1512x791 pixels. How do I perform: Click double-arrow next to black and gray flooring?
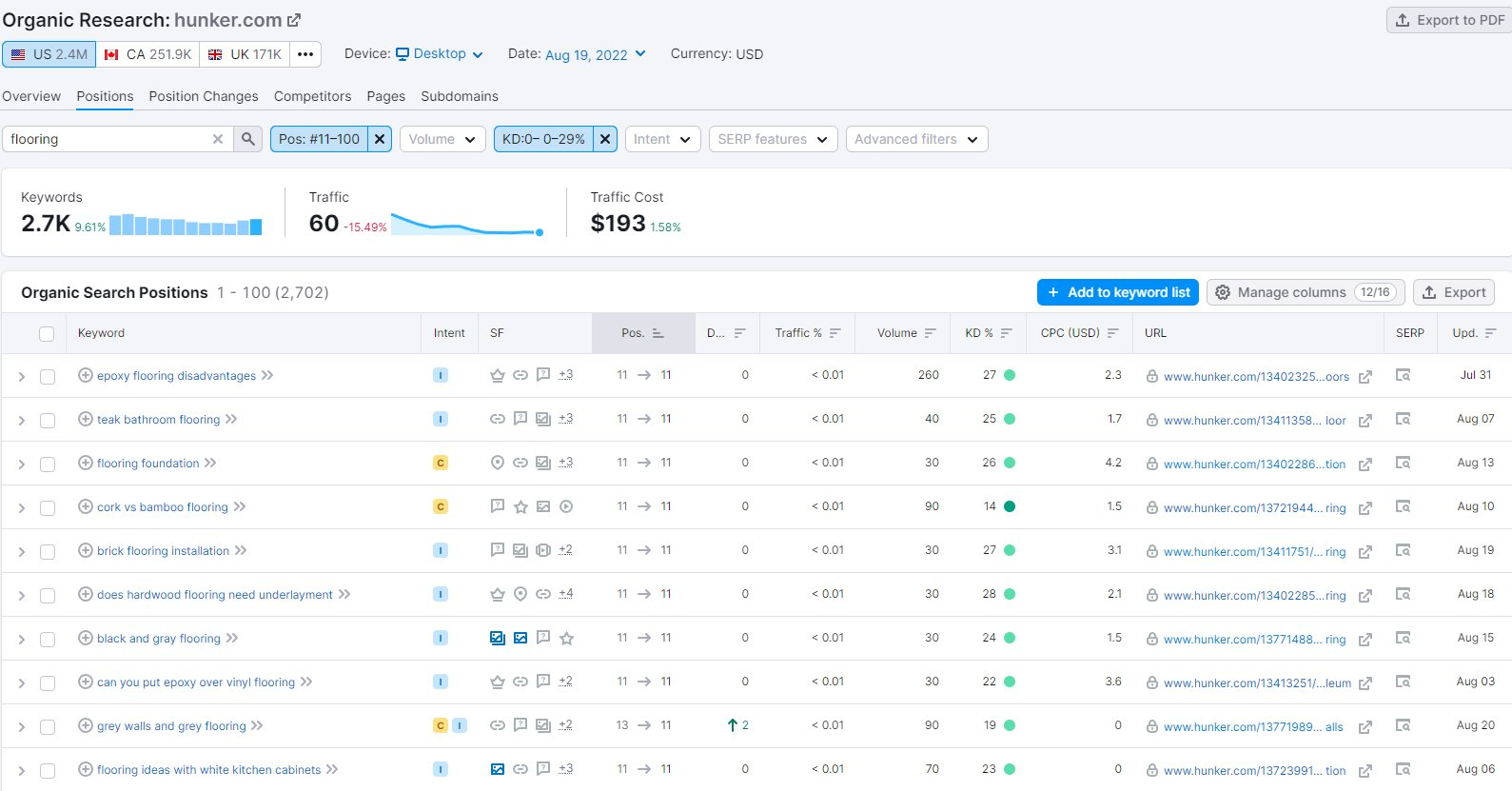tap(232, 638)
